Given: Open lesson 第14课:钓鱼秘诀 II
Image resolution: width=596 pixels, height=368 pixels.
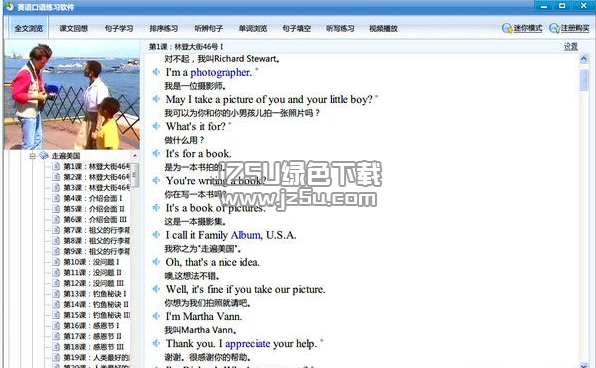Looking at the screenshot, I should (96, 305).
